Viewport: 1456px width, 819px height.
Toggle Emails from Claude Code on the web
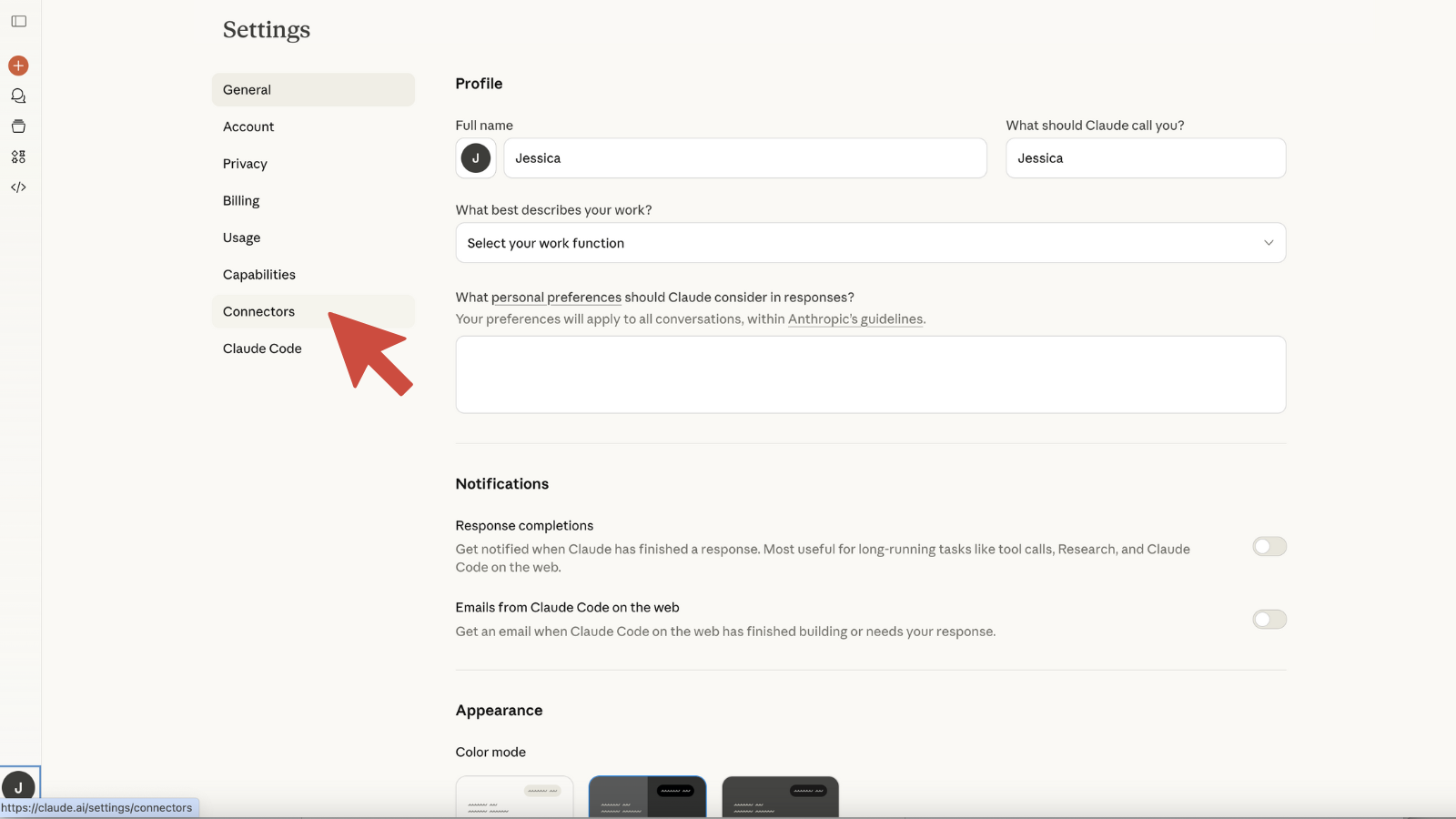[1269, 620]
